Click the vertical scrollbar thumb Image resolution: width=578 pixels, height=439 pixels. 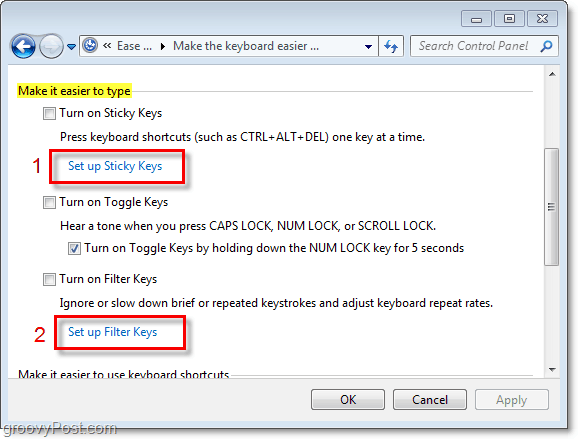[x=551, y=207]
